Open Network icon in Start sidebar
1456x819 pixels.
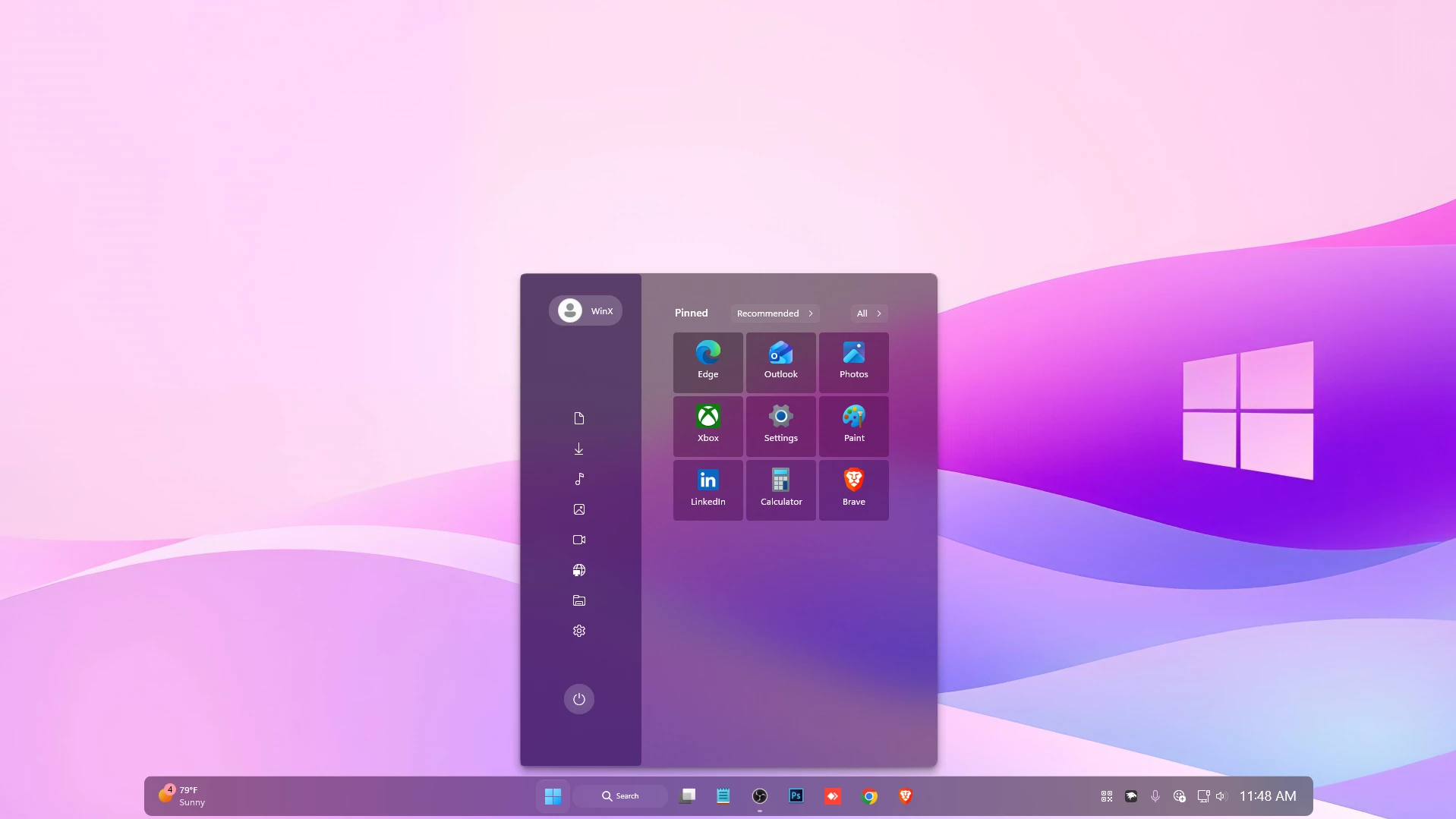[579, 570]
